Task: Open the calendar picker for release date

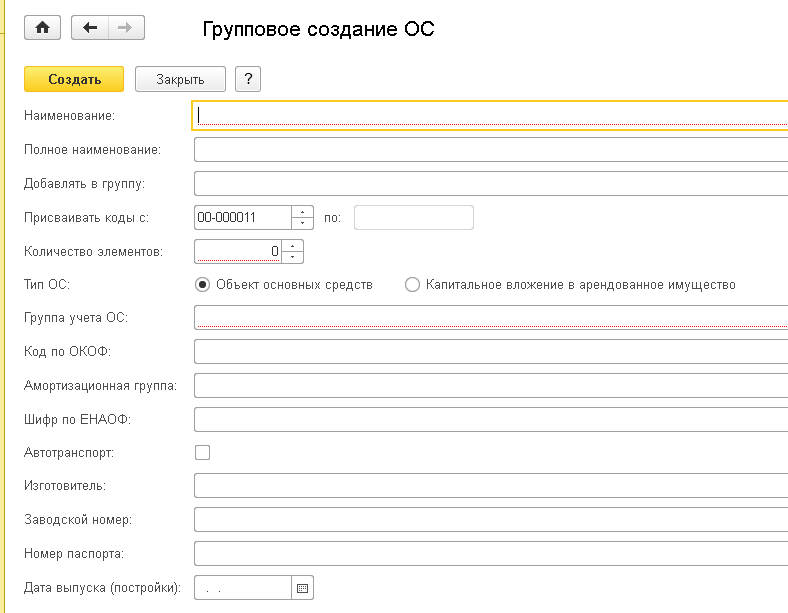Action: click(303, 588)
